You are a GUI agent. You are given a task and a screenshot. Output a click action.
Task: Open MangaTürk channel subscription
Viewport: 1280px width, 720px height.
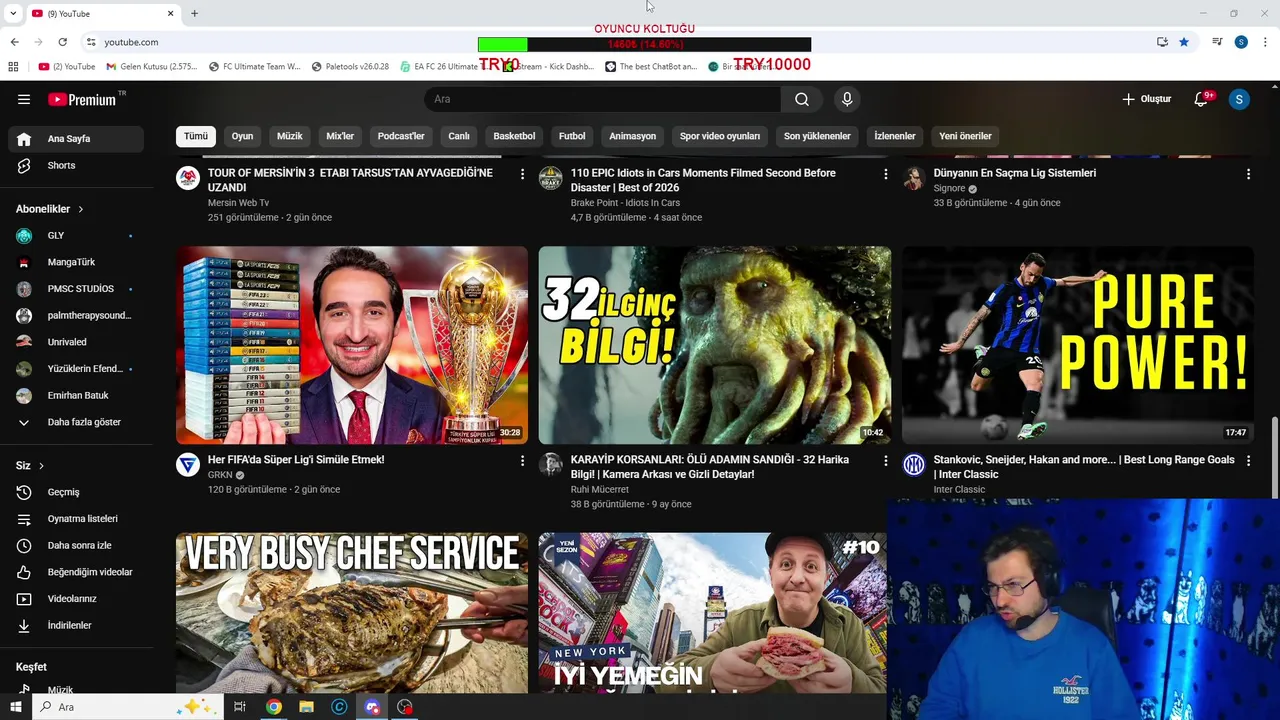coord(76,262)
